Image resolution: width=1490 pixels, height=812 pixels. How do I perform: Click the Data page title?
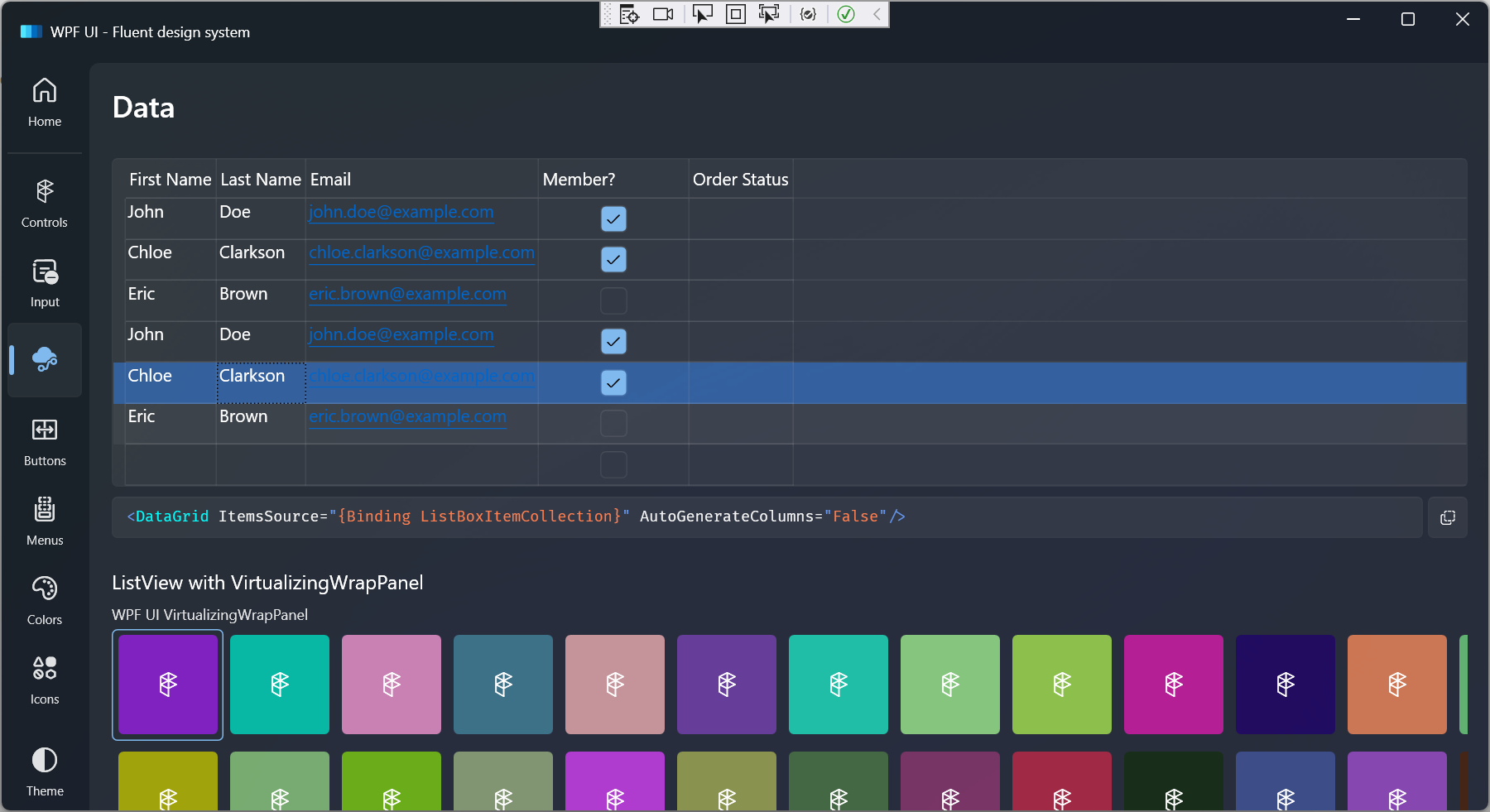click(x=143, y=108)
